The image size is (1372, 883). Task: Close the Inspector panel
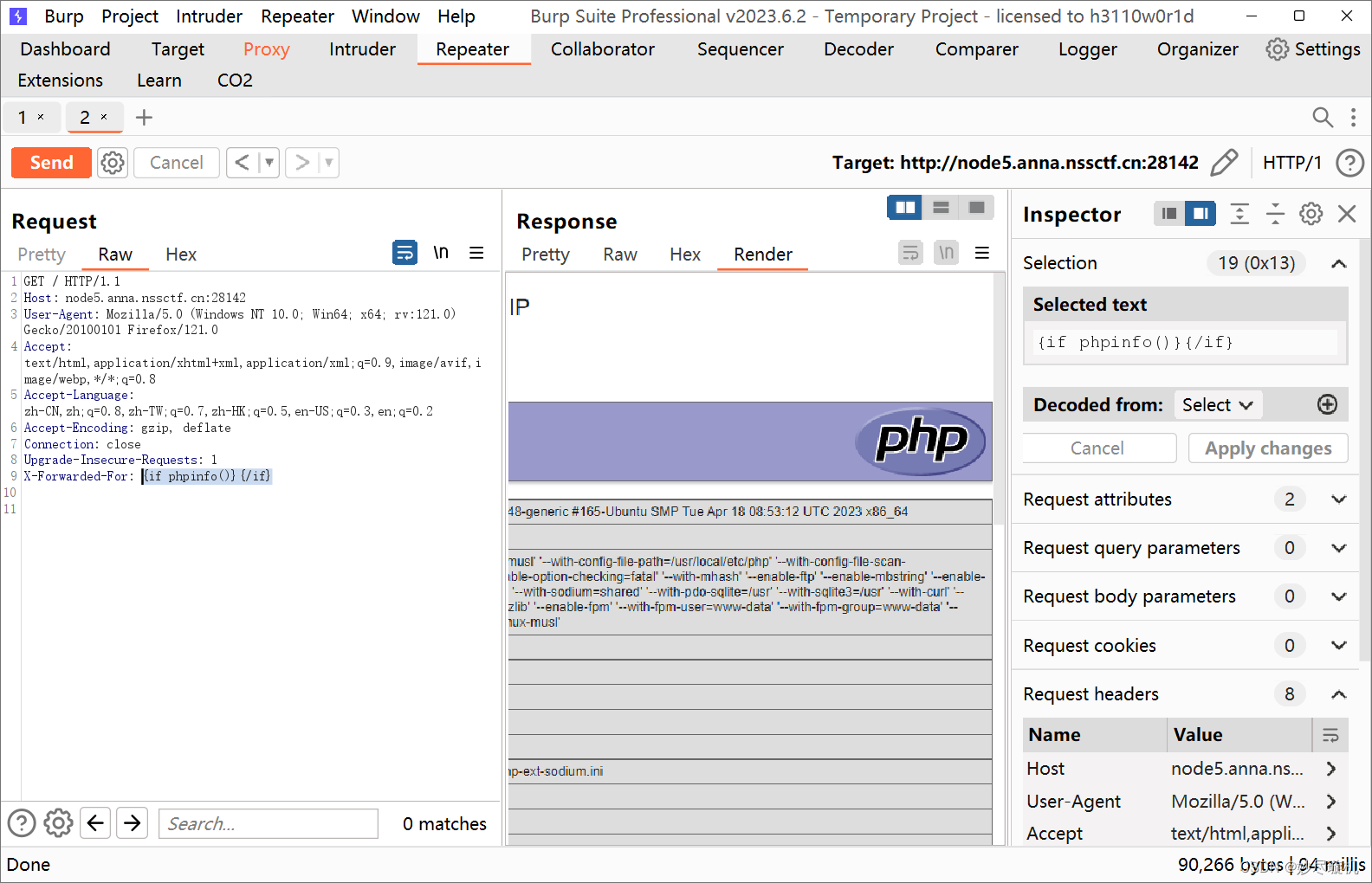coord(1347,214)
